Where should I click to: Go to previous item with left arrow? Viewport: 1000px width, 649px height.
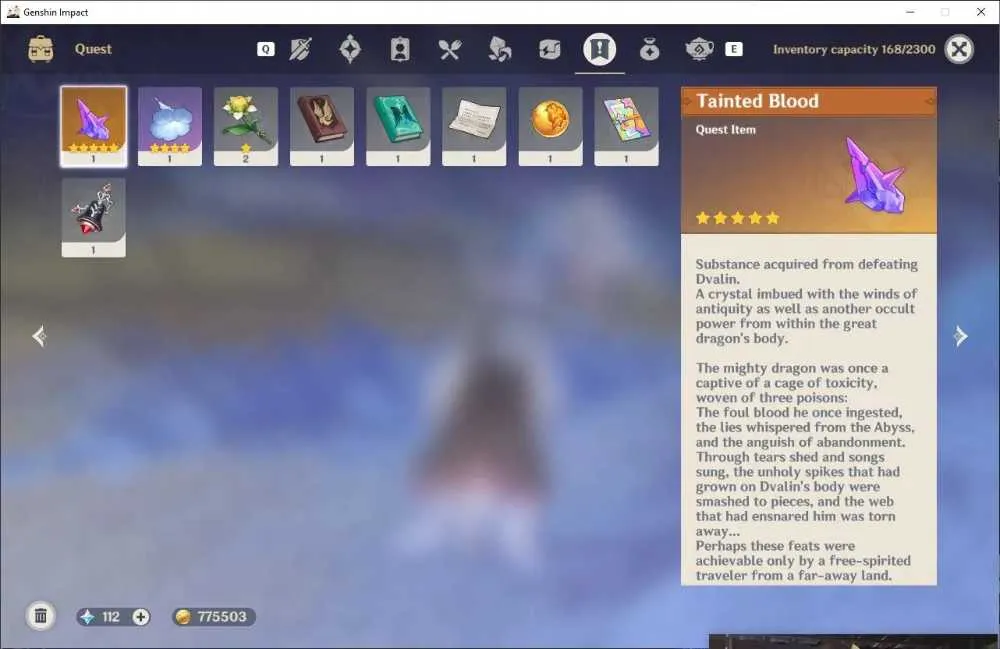(39, 336)
